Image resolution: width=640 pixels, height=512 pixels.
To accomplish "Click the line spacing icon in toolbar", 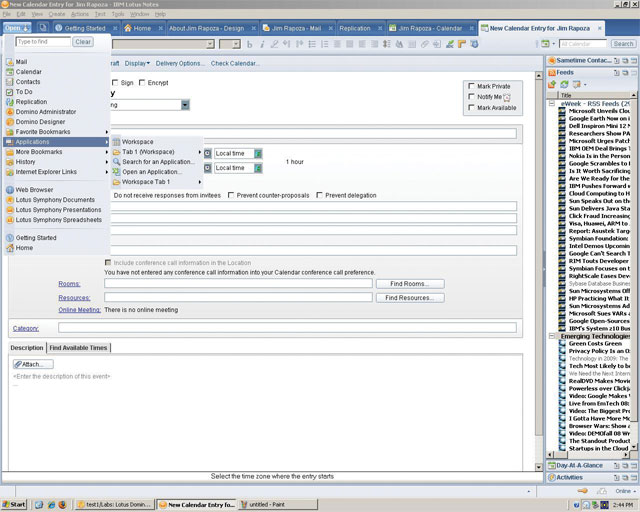I will point(387,44).
